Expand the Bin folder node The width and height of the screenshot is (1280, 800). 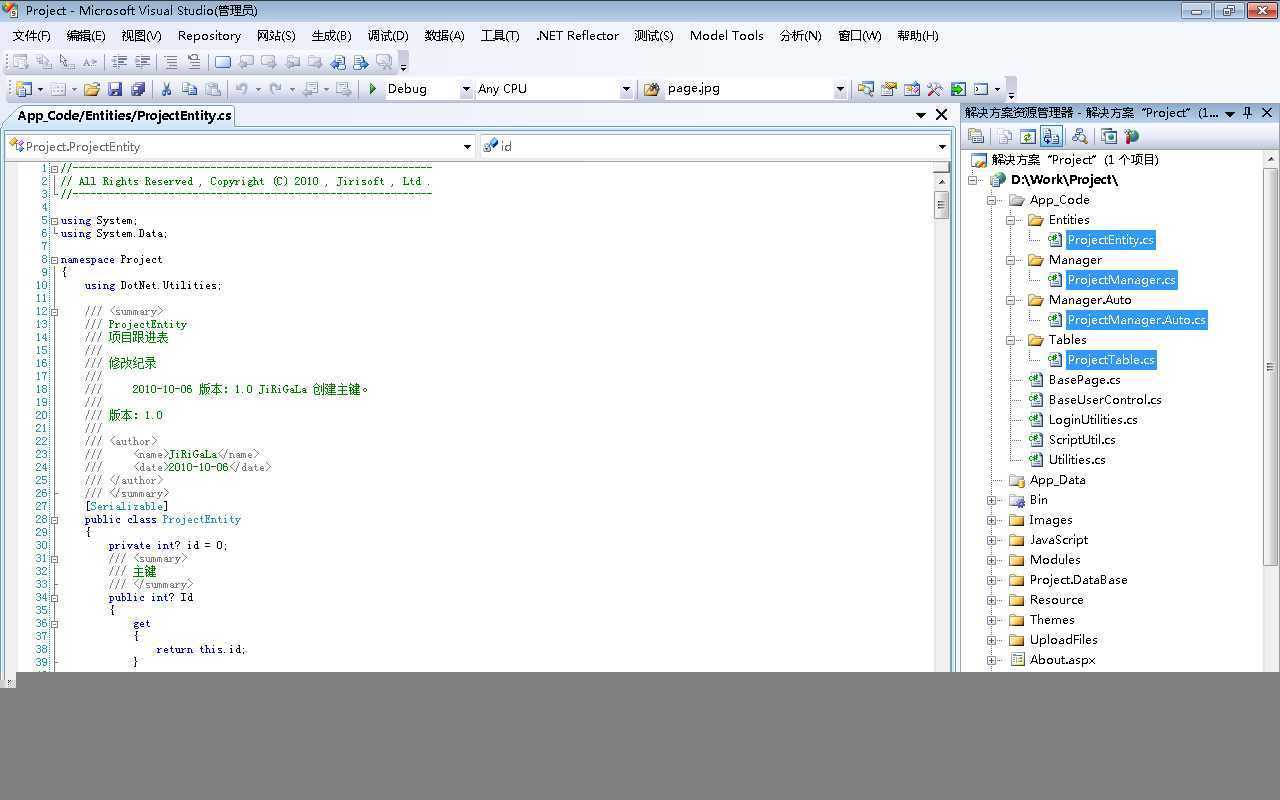pos(992,500)
